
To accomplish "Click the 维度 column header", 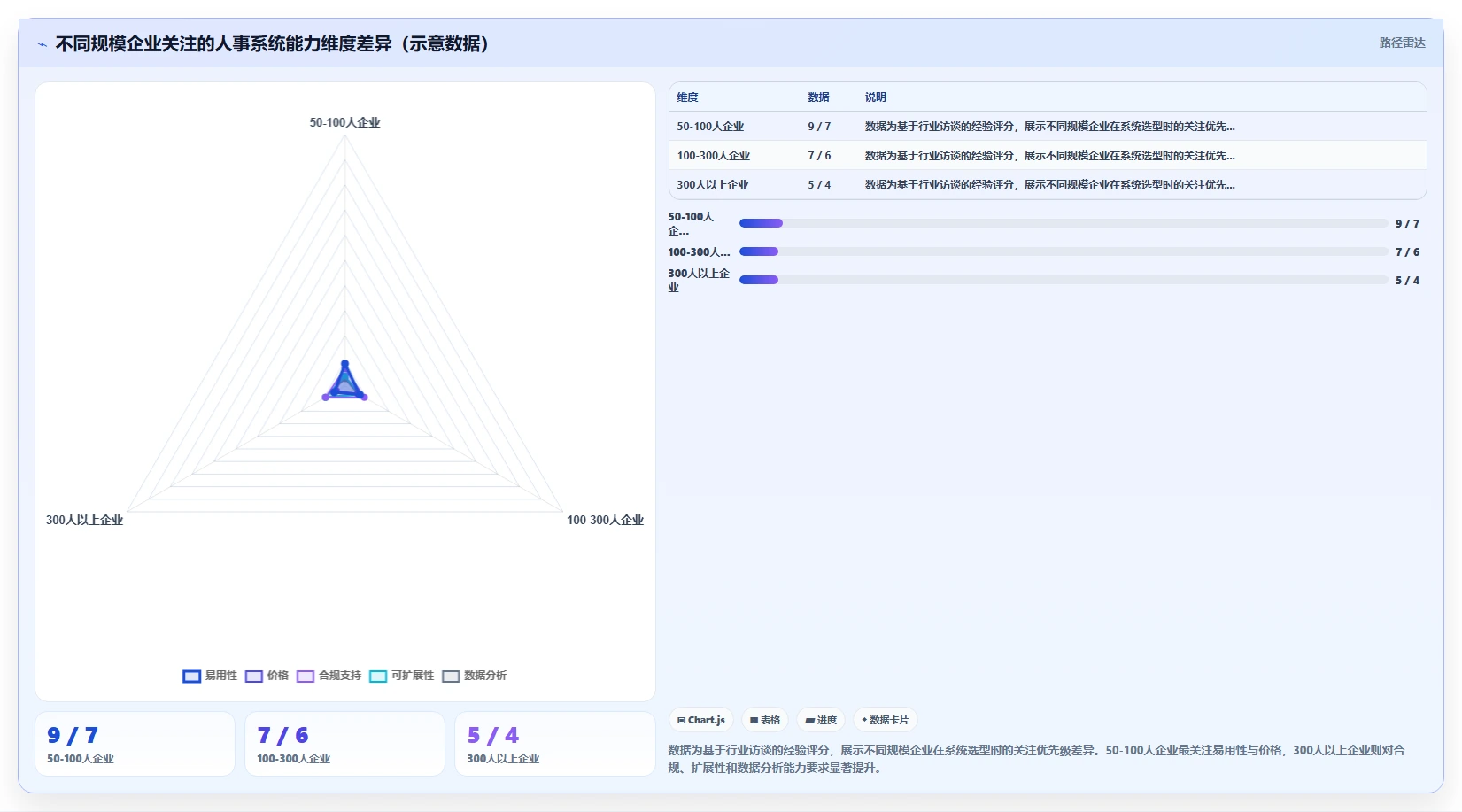I will [687, 97].
